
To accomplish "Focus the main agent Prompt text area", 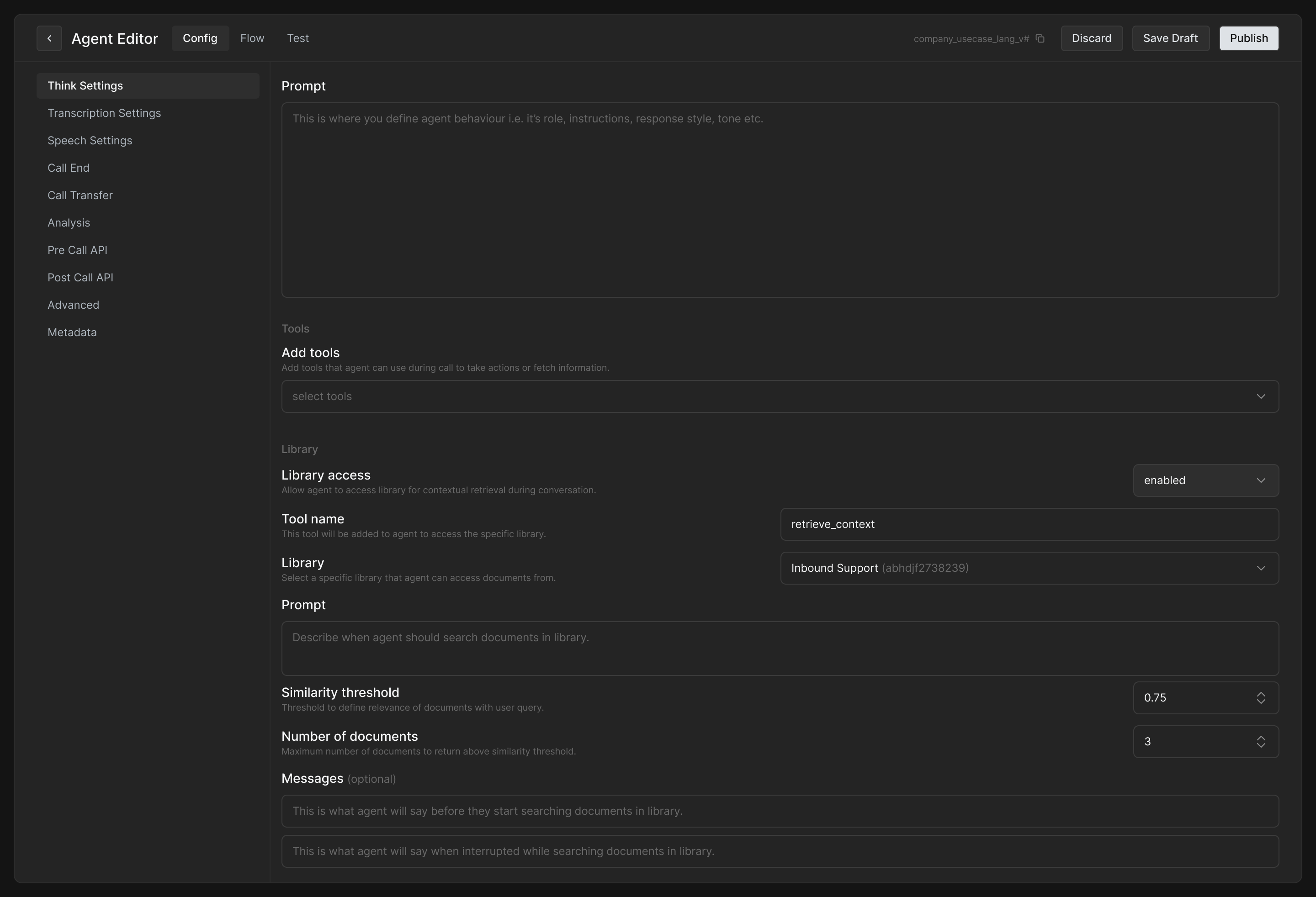I will [779, 200].
